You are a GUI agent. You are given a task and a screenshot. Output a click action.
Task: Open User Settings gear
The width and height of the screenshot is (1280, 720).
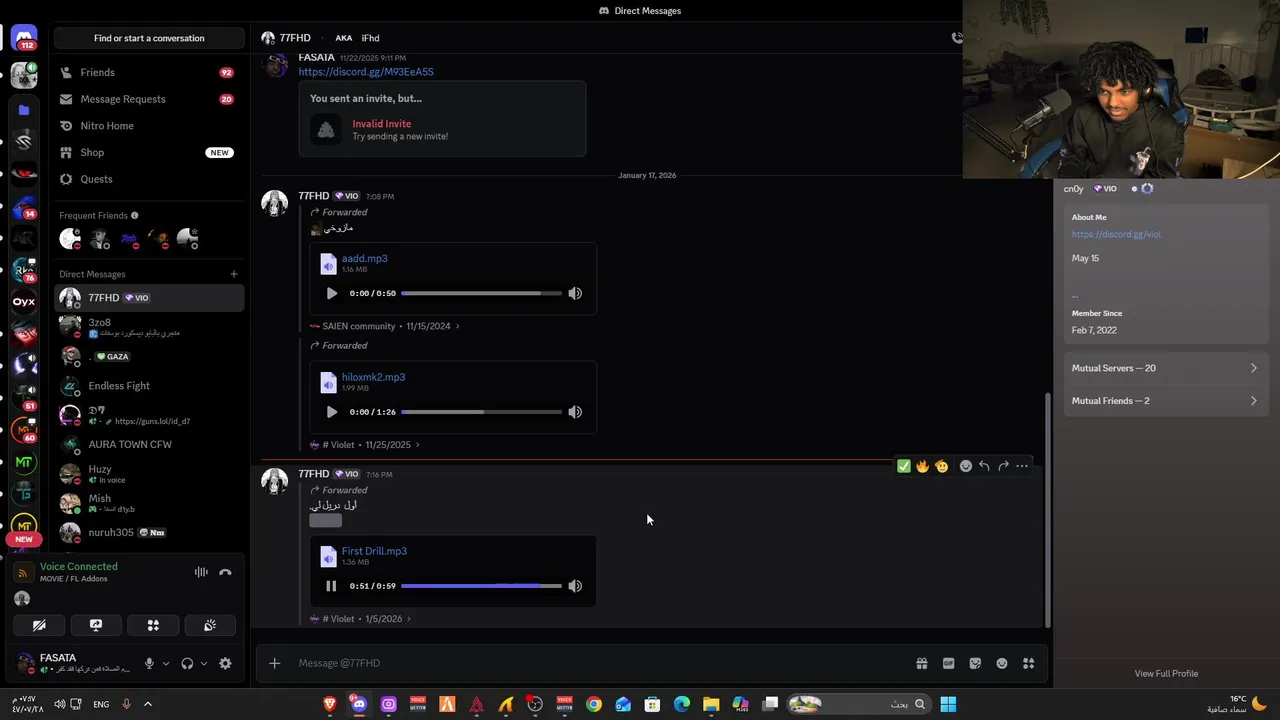(x=225, y=663)
